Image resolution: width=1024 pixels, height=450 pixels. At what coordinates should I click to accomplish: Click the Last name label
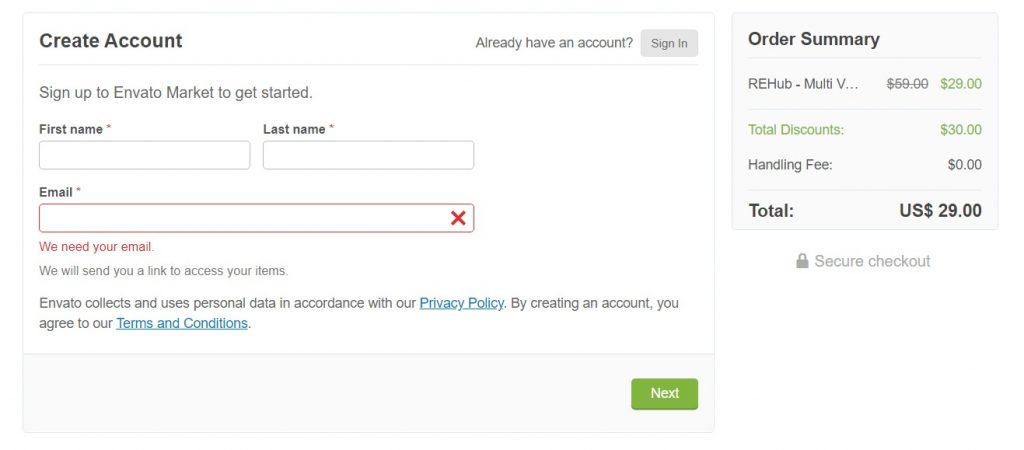tap(294, 129)
